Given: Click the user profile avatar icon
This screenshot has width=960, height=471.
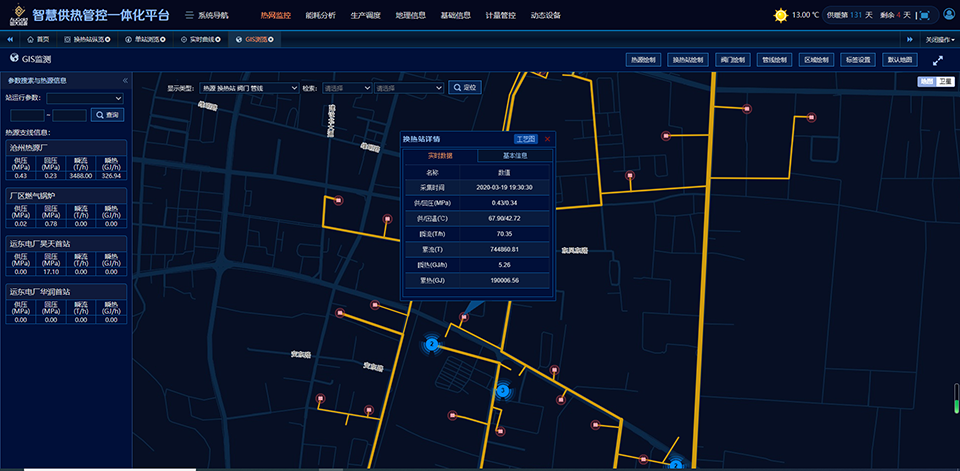Looking at the screenshot, I should click(x=947, y=15).
